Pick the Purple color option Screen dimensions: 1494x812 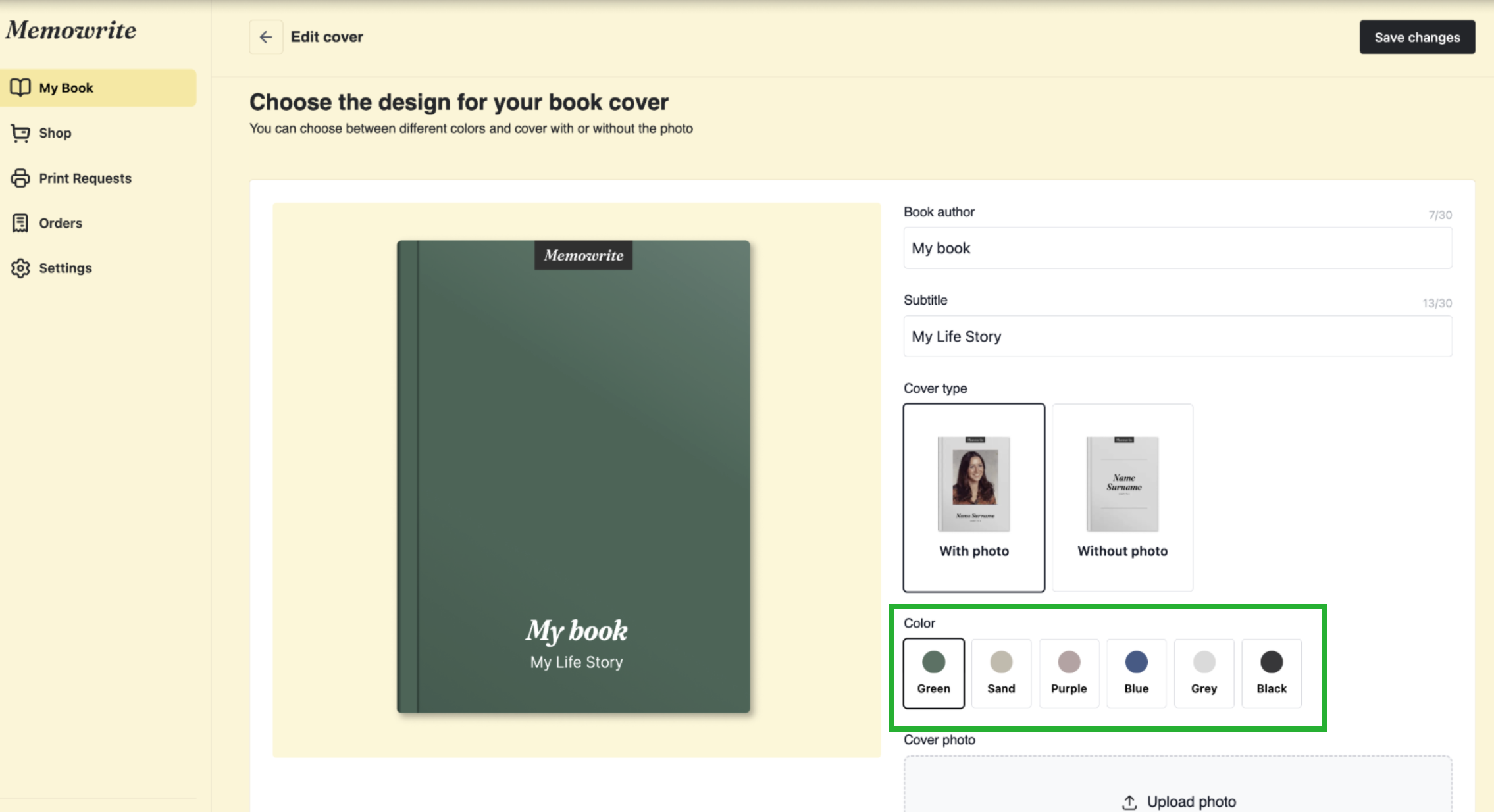(1069, 672)
